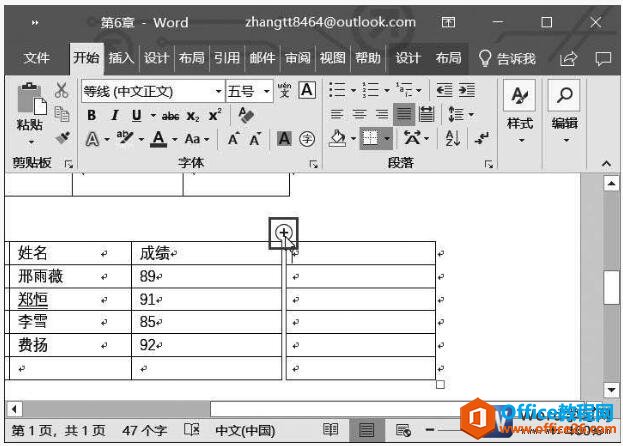Switch to the 插入 (Insert) tab
The height and width of the screenshot is (446, 623).
(x=121, y=58)
